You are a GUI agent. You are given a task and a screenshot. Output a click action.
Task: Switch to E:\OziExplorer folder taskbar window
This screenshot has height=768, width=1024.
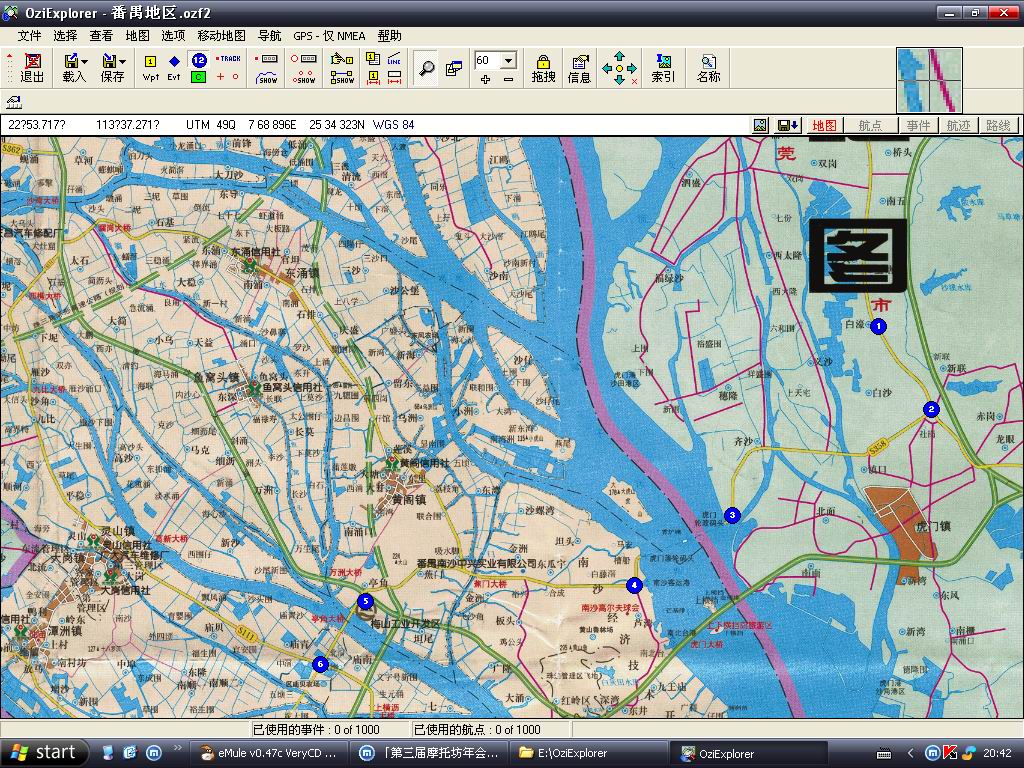point(590,753)
